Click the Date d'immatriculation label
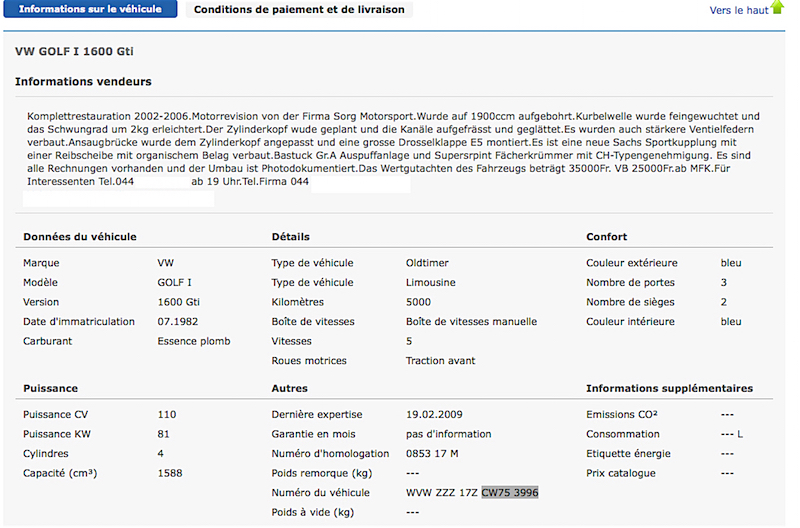The image size is (800, 528). 79,321
